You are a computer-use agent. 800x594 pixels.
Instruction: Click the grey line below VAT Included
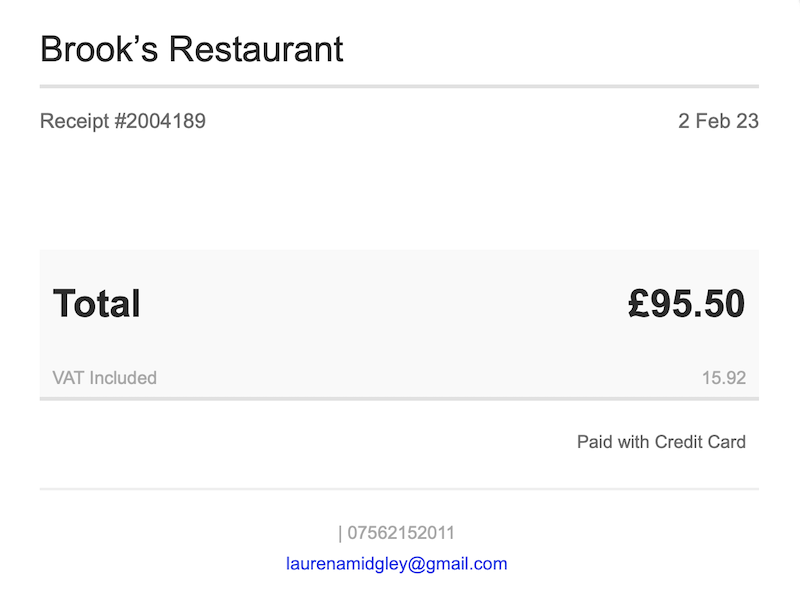pyautogui.click(x=400, y=398)
